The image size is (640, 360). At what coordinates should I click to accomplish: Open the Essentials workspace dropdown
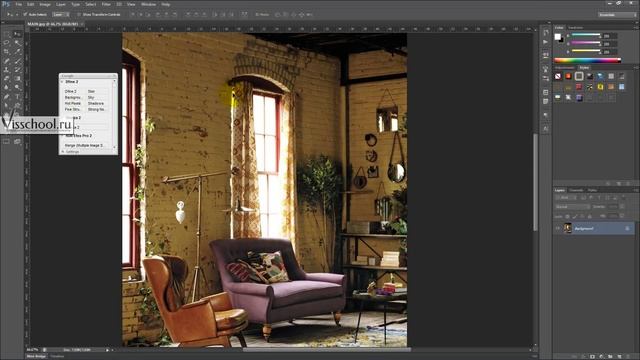pos(617,15)
